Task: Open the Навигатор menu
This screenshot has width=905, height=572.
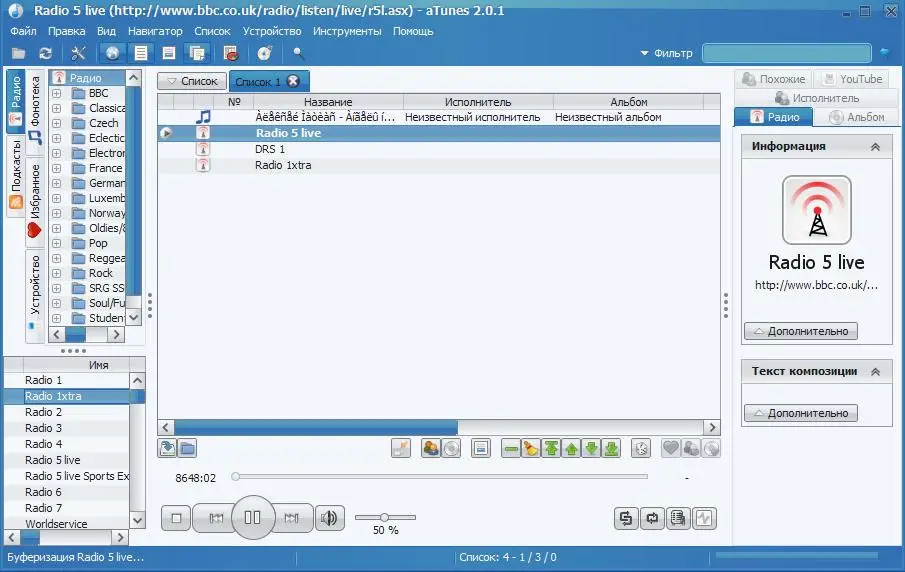Action: click(155, 31)
